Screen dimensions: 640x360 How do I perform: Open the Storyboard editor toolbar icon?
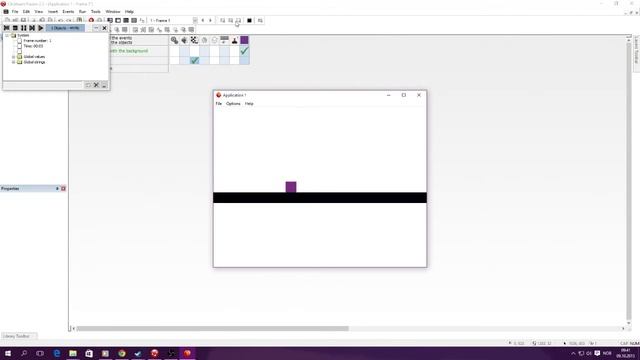[x=110, y=20]
